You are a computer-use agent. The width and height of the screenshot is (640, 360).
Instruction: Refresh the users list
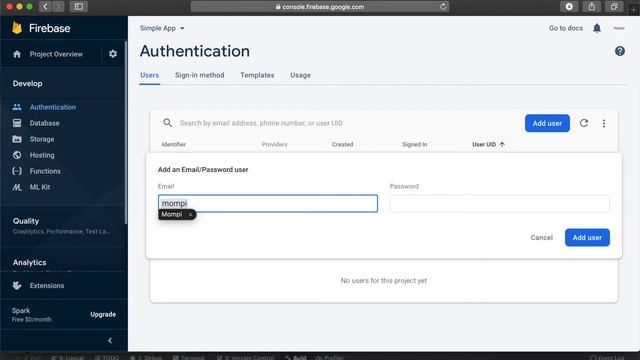[584, 123]
